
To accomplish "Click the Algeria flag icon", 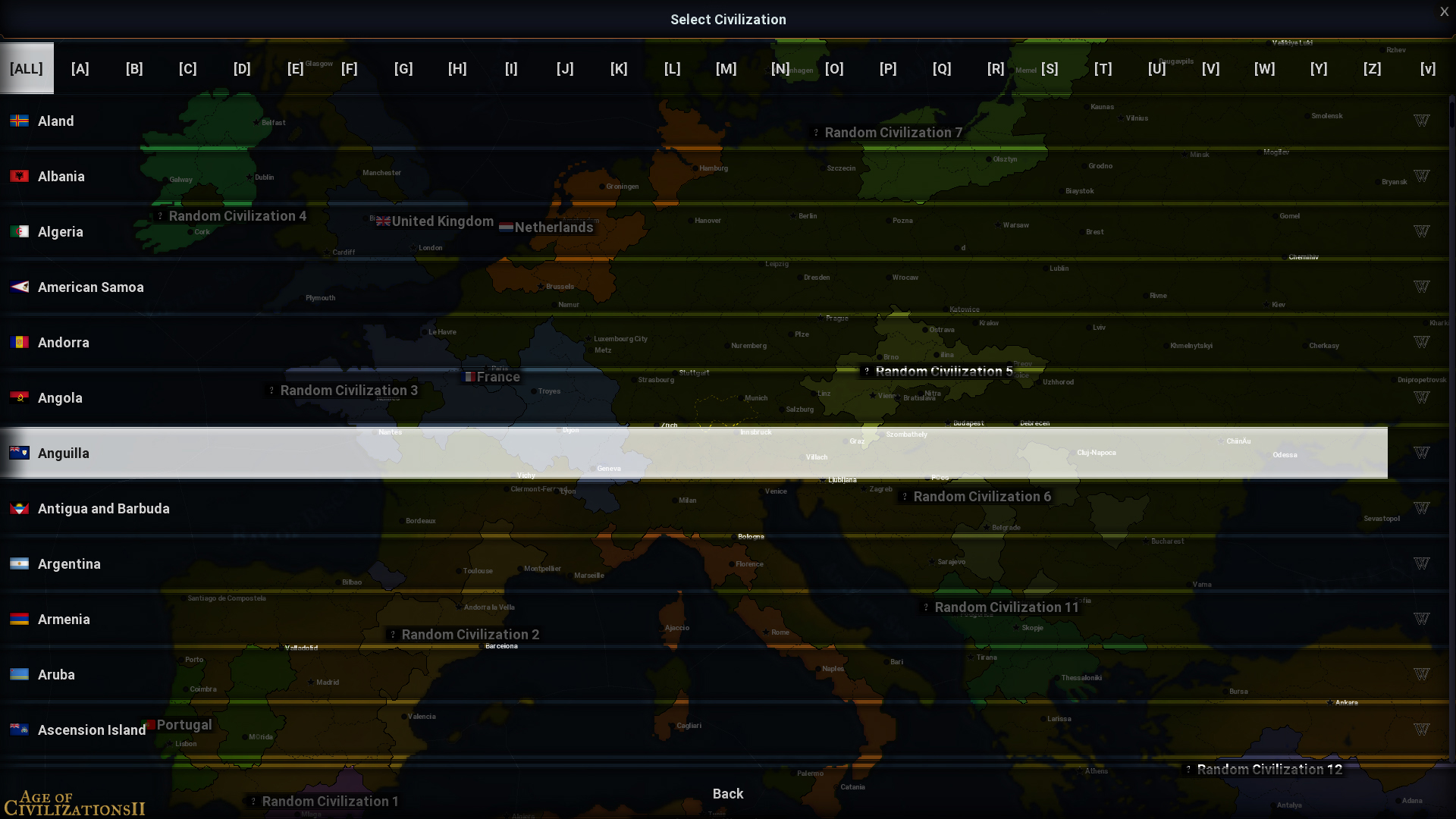I will (x=19, y=231).
